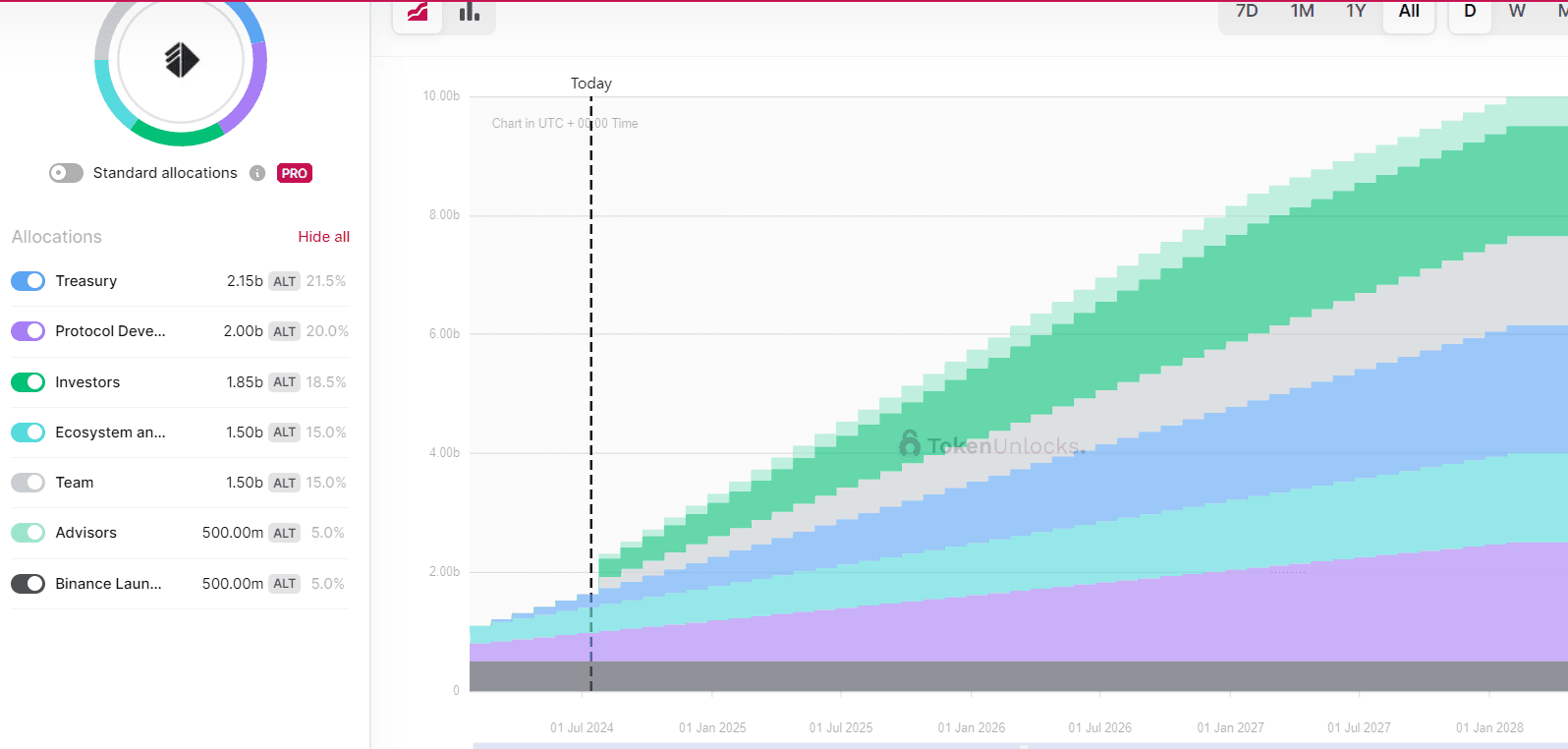The height and width of the screenshot is (749, 1568).
Task: Click the 01 Jan 2027 axis label
Action: click(x=1231, y=728)
